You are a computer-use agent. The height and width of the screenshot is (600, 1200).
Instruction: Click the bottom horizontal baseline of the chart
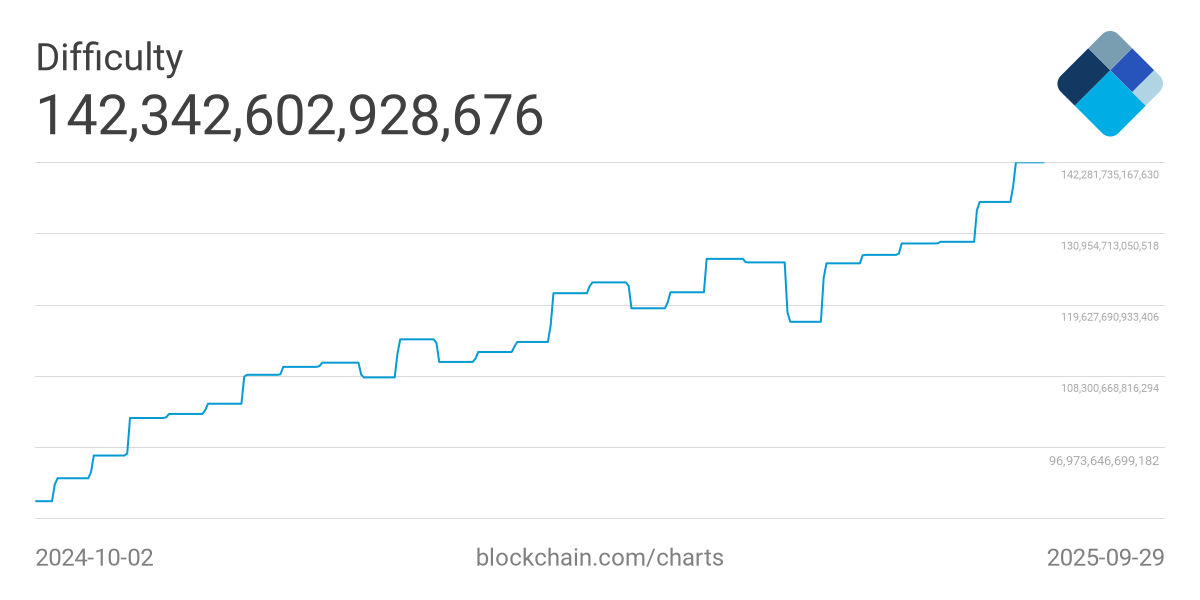coord(600,518)
